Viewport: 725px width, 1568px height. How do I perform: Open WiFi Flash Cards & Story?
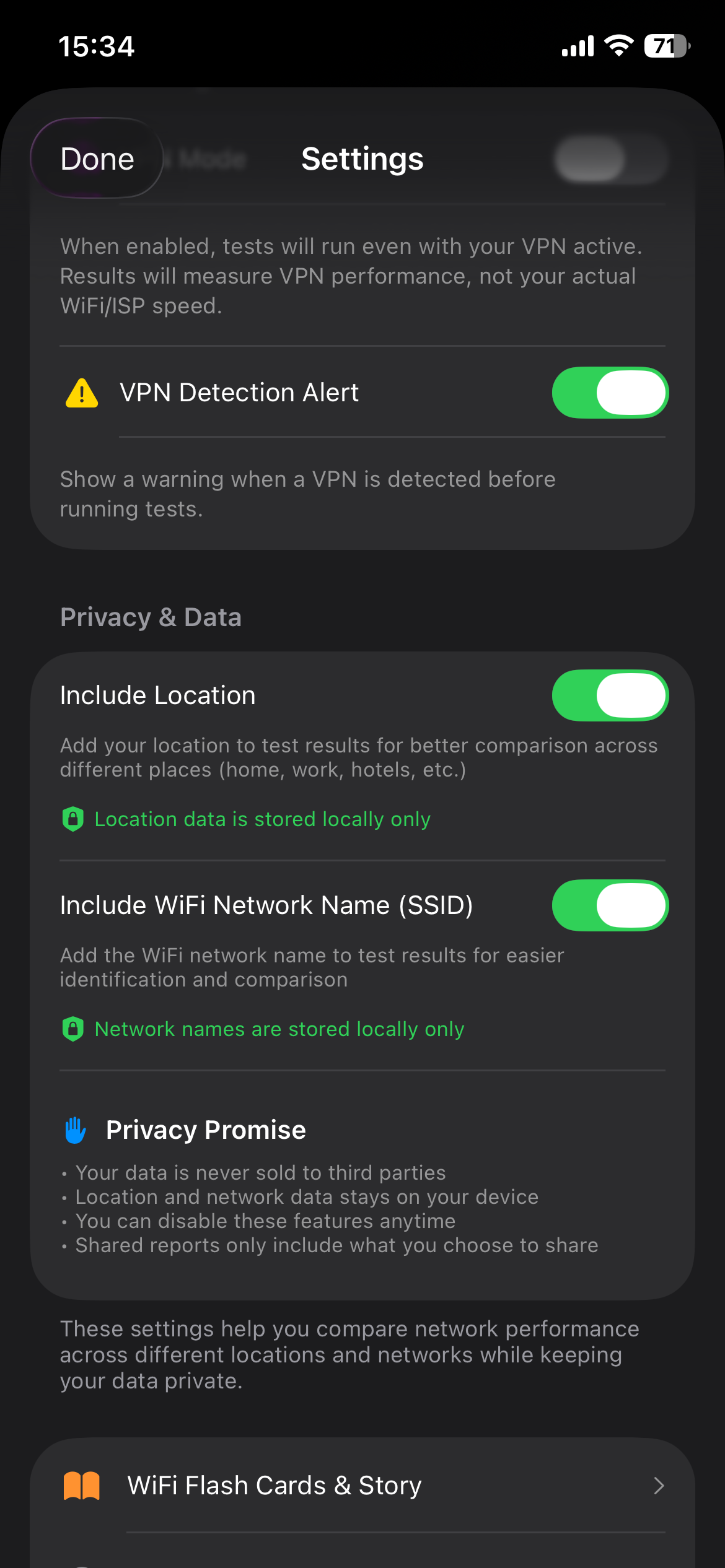point(273,1486)
